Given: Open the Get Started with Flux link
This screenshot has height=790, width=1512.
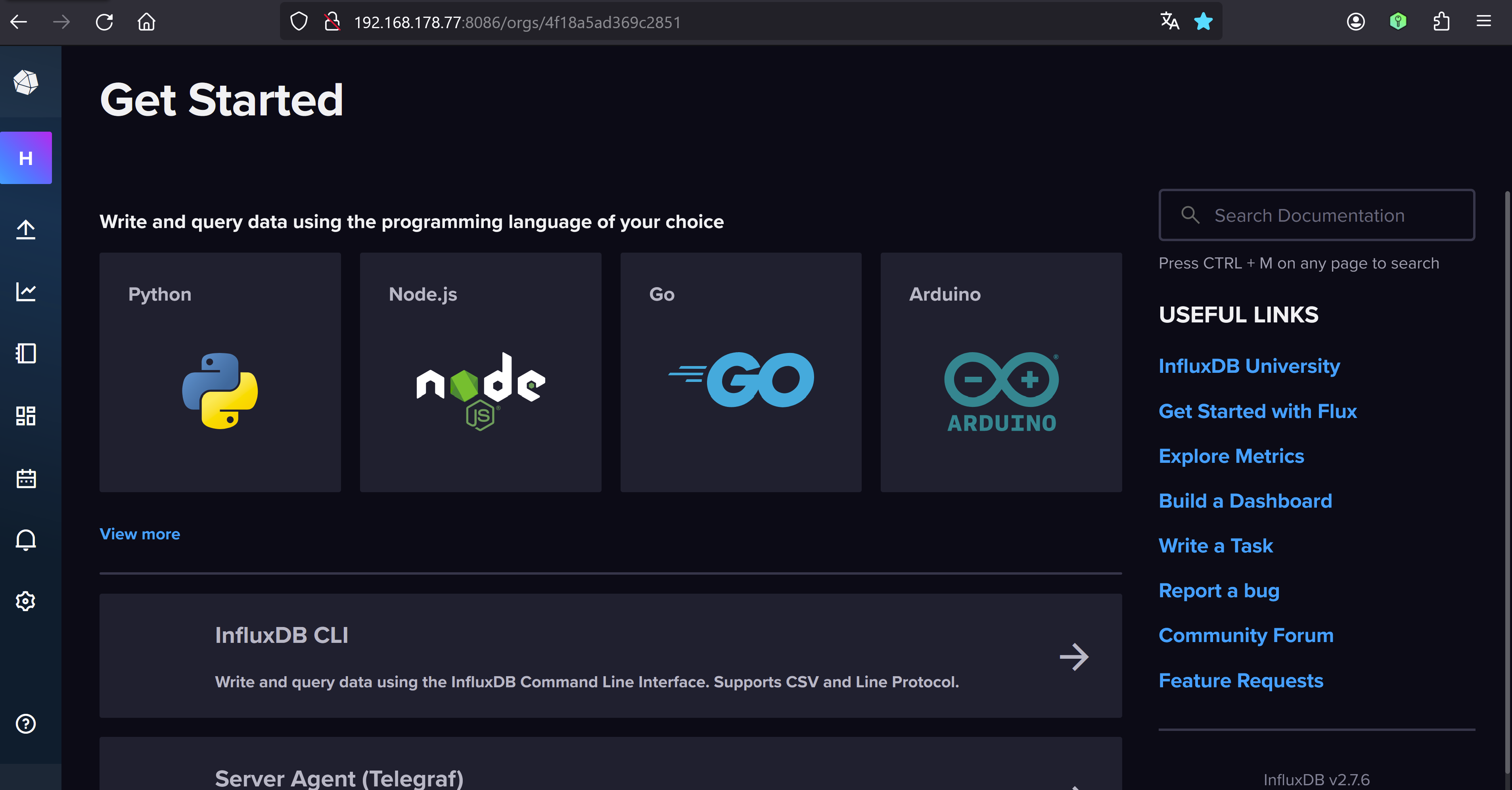Looking at the screenshot, I should click(x=1257, y=411).
